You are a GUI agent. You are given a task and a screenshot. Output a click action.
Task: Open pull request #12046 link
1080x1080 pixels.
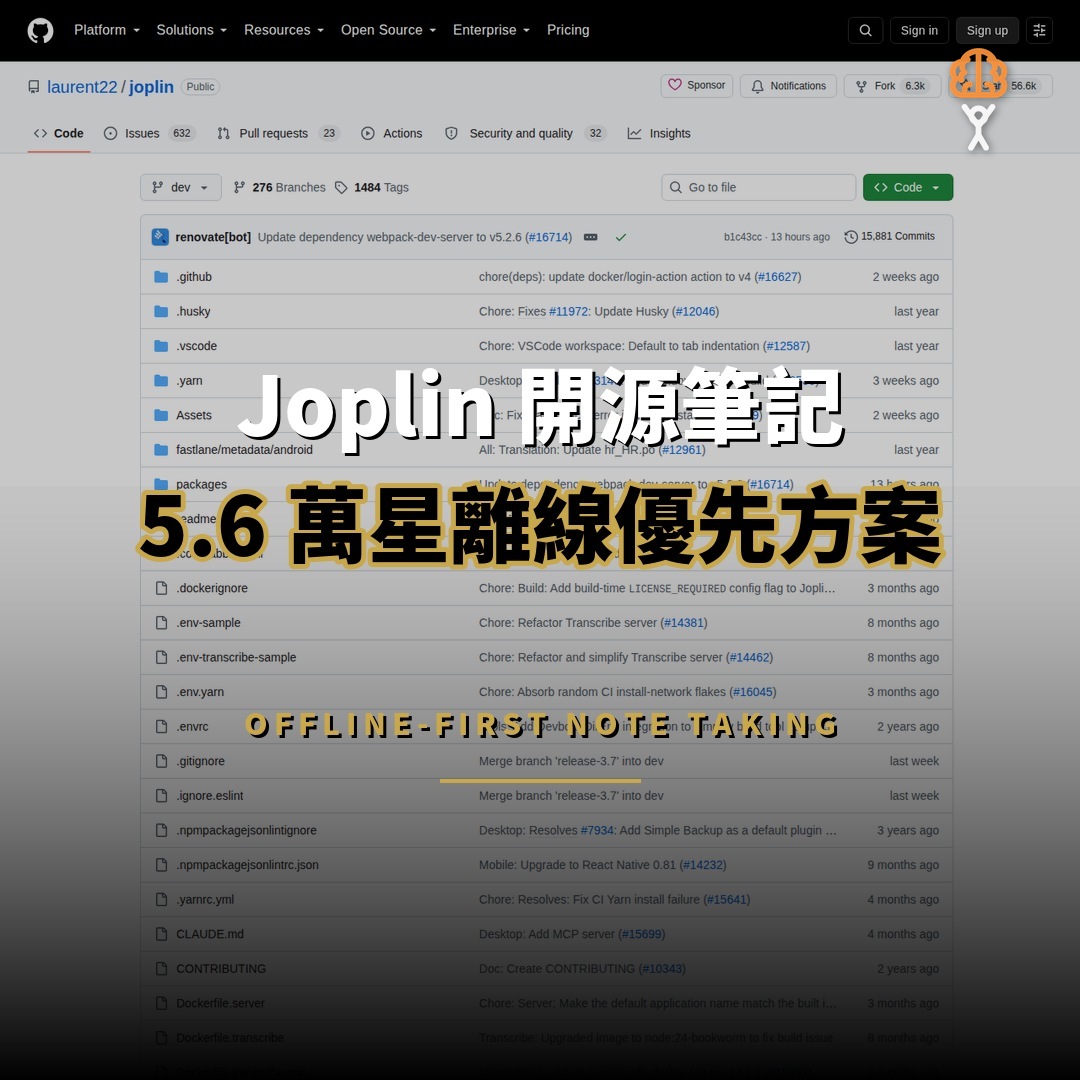[696, 311]
